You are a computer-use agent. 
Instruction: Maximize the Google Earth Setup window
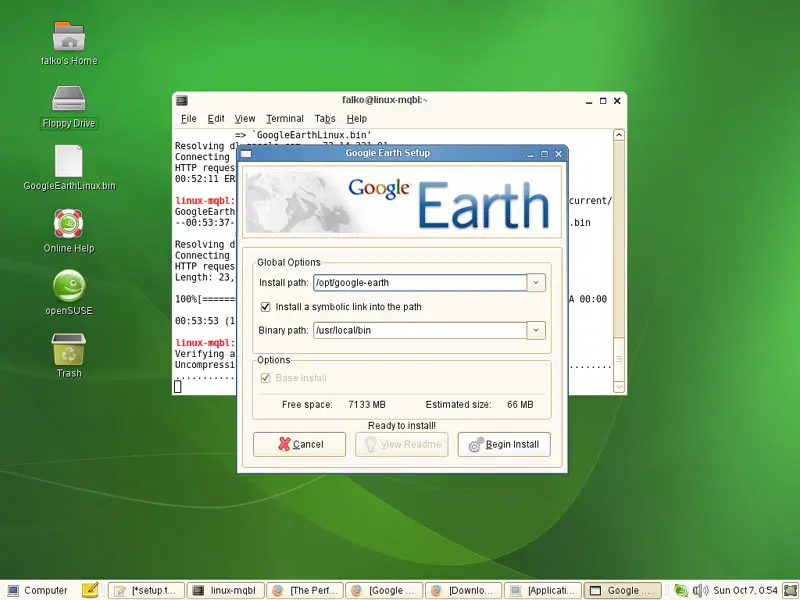pyautogui.click(x=544, y=154)
